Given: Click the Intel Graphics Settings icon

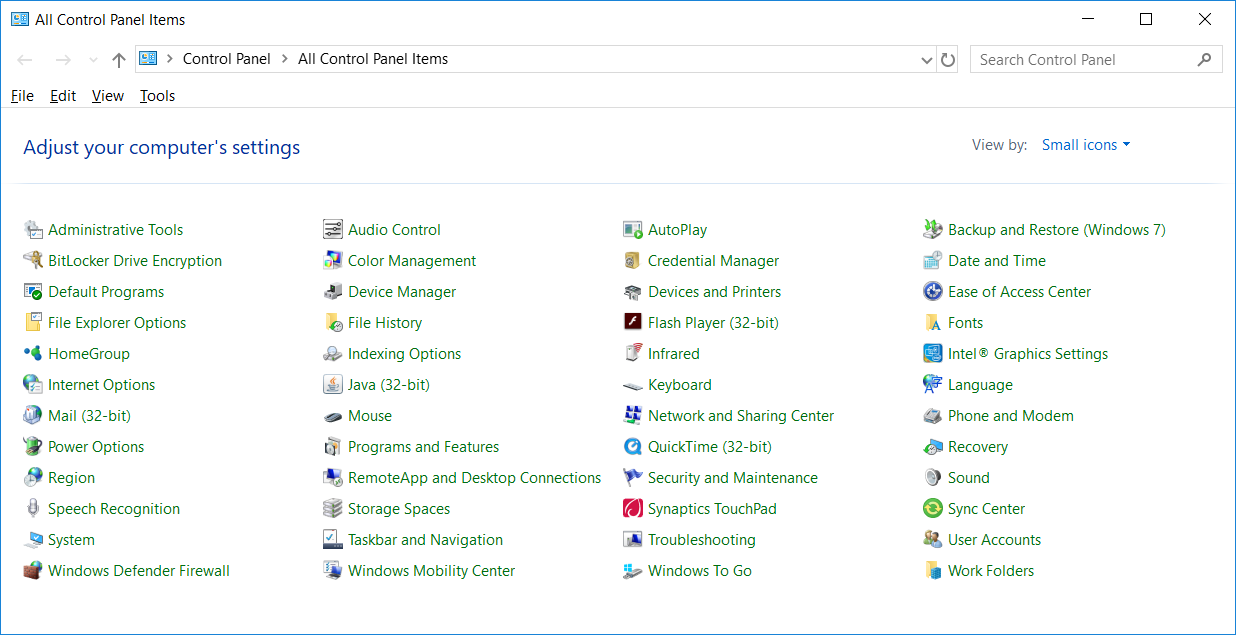Looking at the screenshot, I should tap(933, 354).
